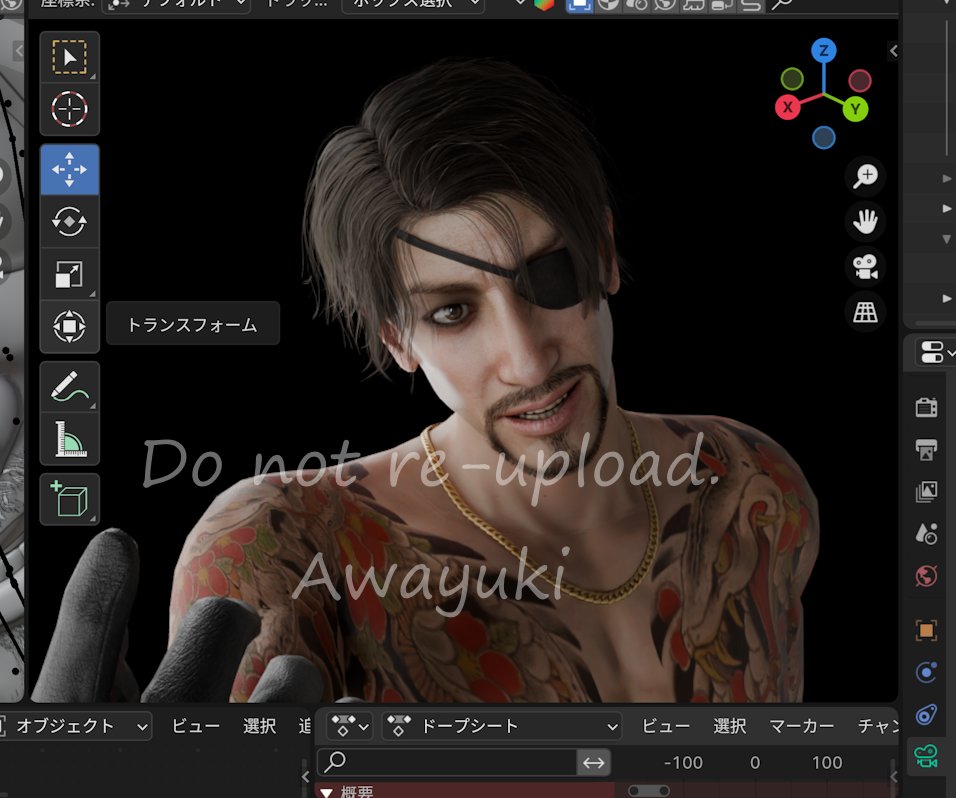Open the Object Constraints properties tab
Viewport: 956px width, 798px height.
coord(926,714)
